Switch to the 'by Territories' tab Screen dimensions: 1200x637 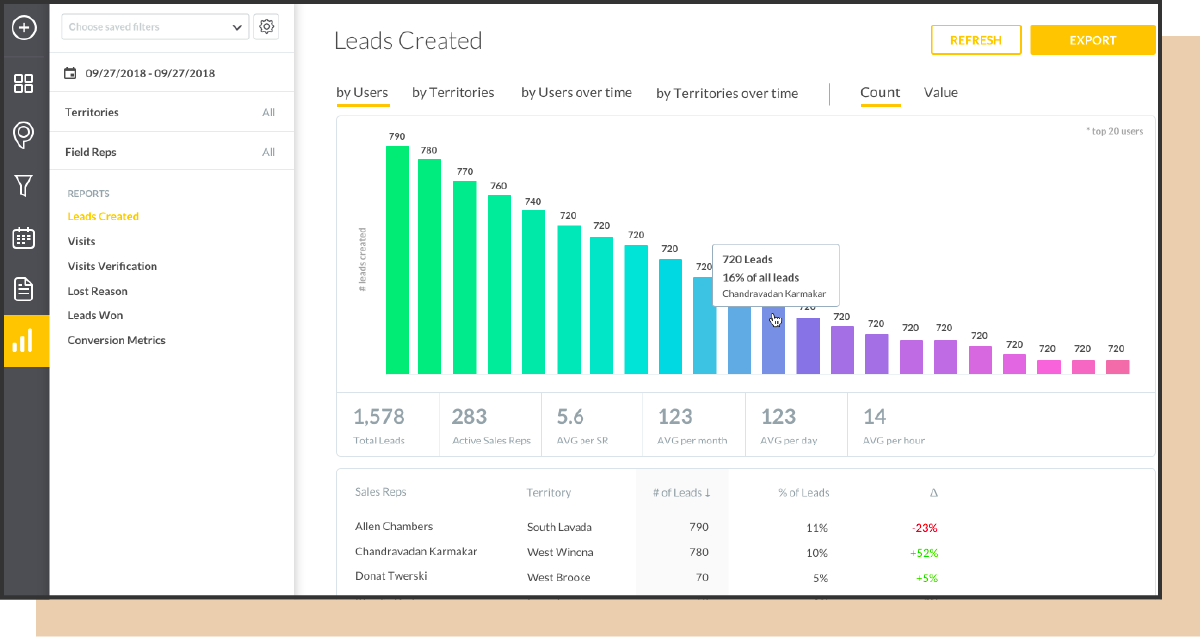coord(452,92)
